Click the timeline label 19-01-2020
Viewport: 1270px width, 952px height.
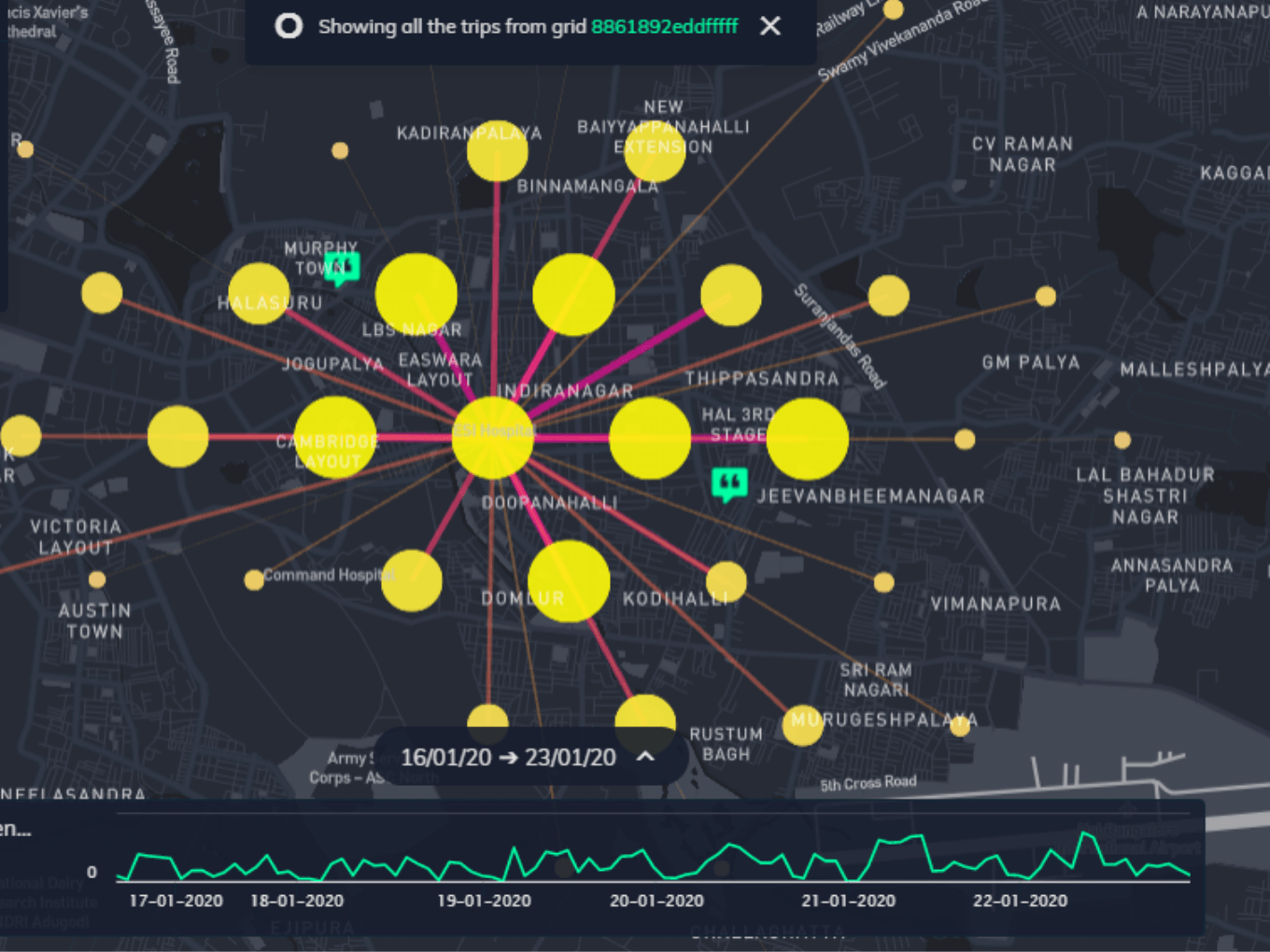484,901
